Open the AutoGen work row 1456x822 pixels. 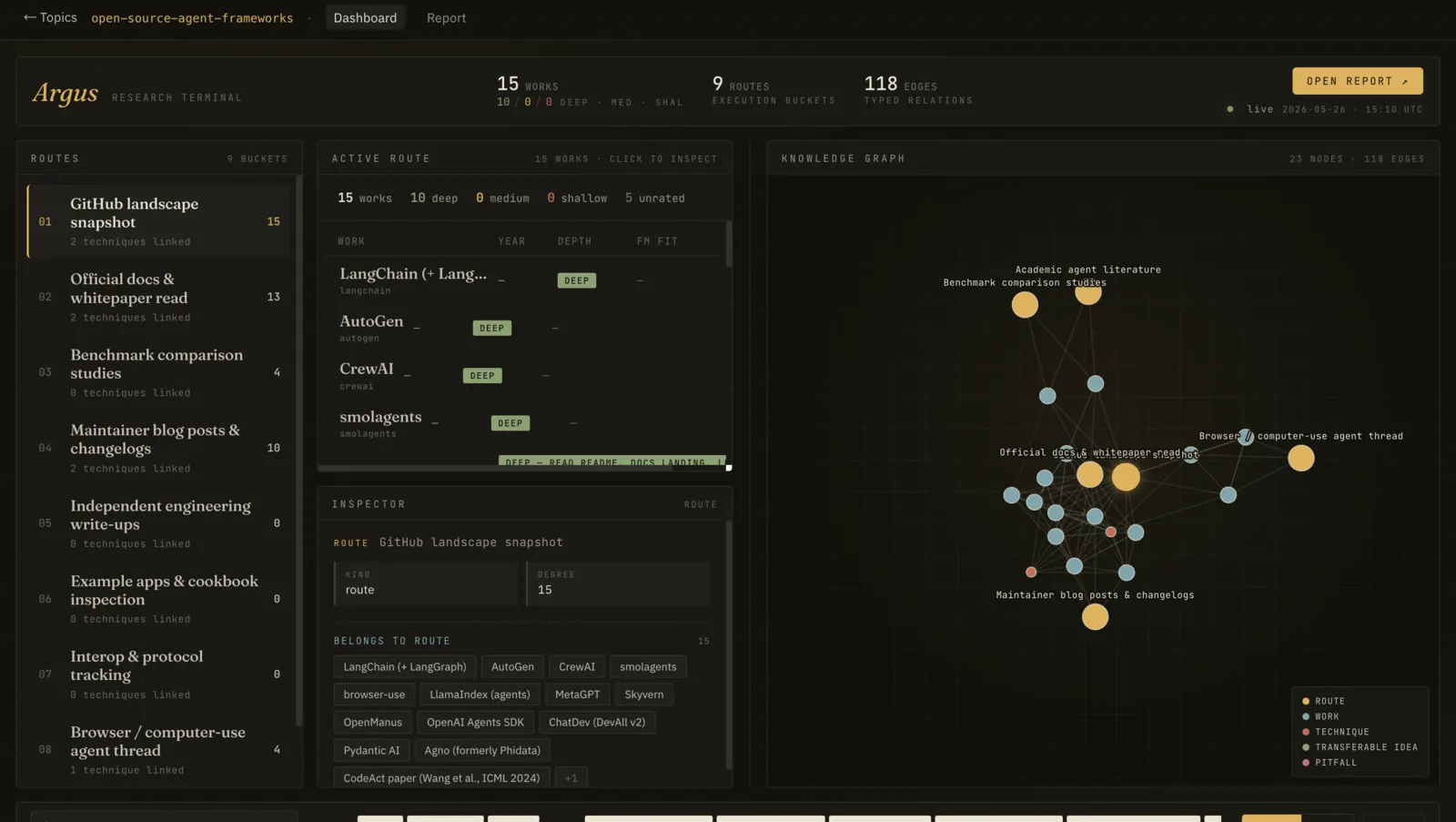[x=525, y=328]
